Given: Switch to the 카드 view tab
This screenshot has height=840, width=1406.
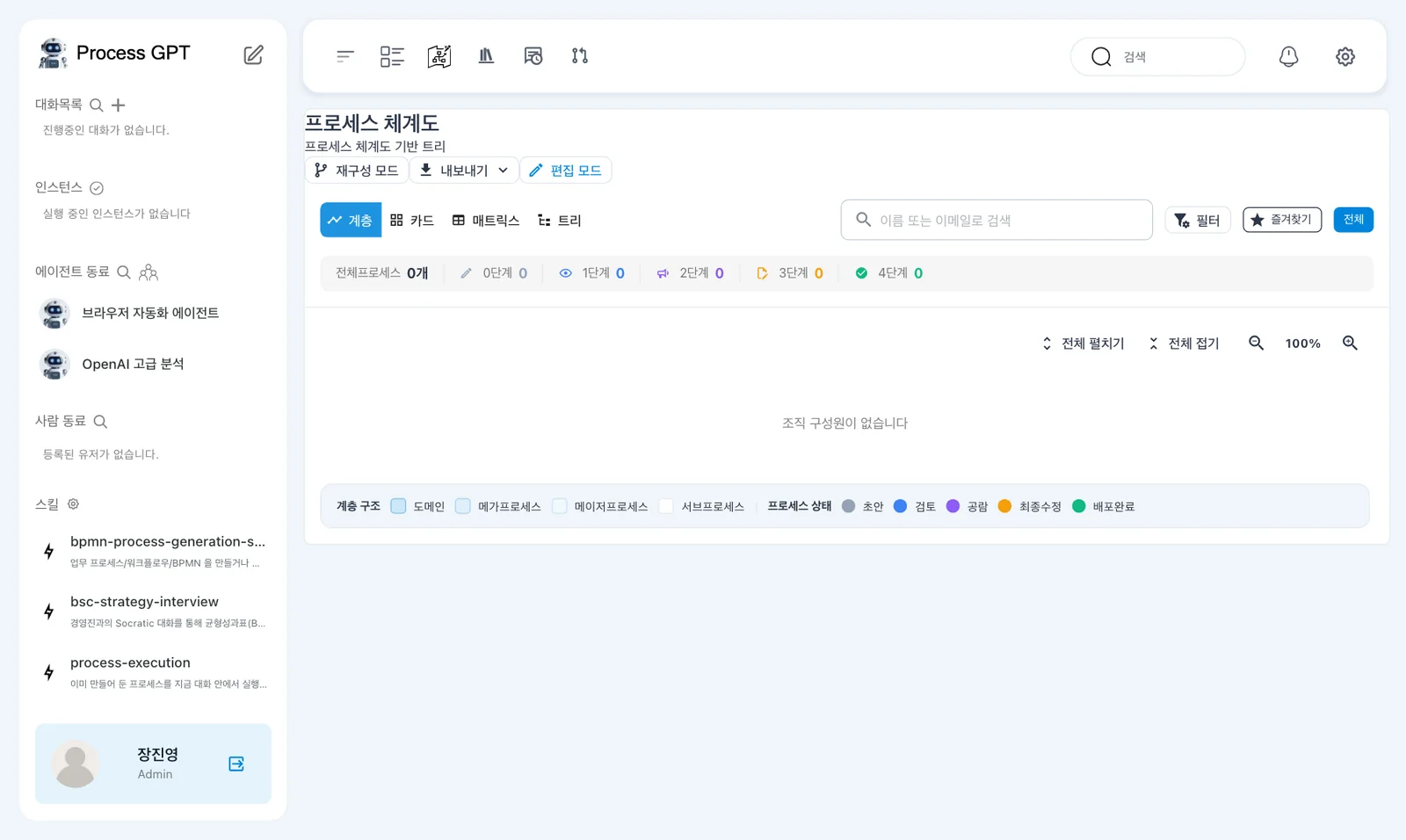Looking at the screenshot, I should (x=412, y=221).
